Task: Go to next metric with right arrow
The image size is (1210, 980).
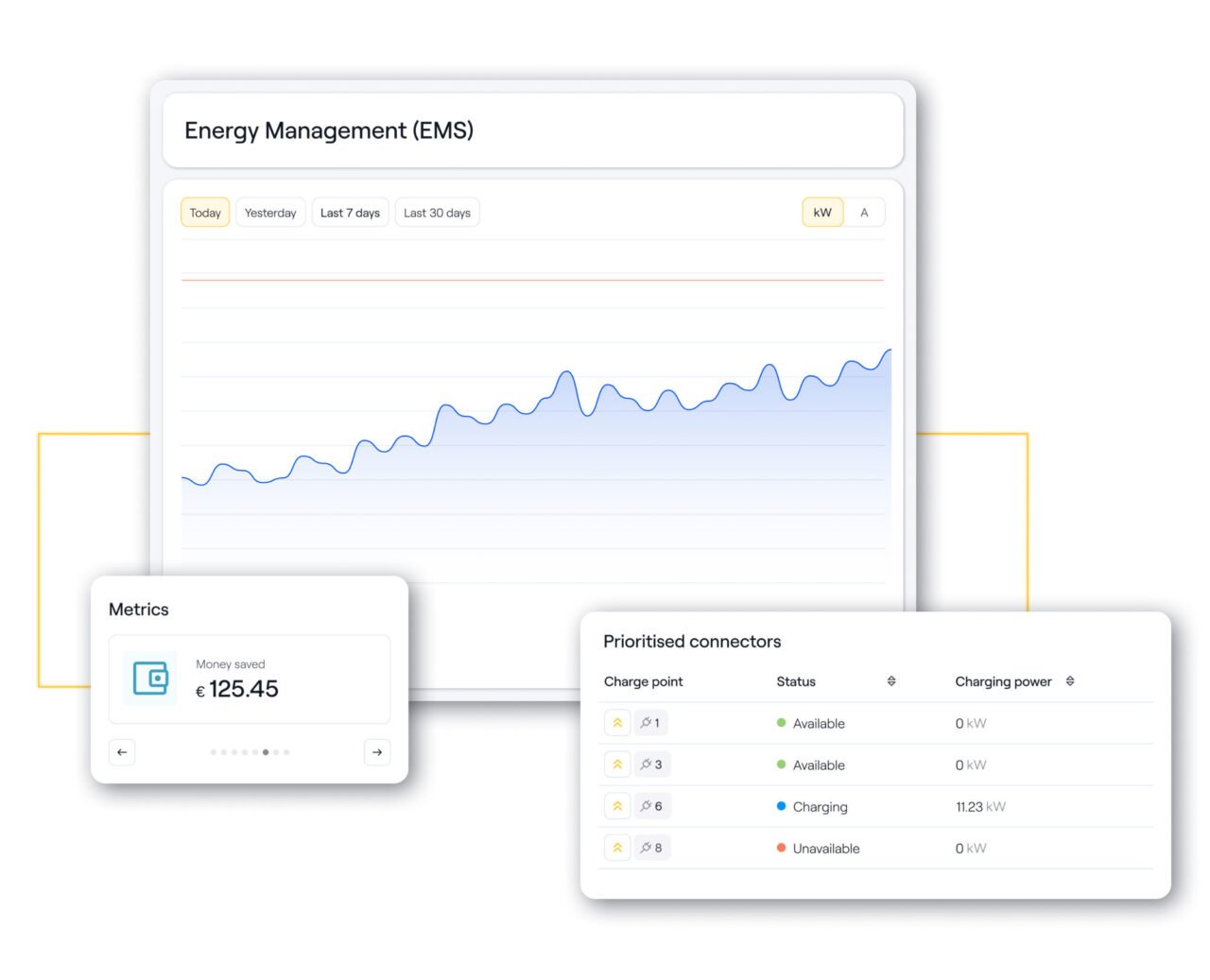Action: point(377,752)
